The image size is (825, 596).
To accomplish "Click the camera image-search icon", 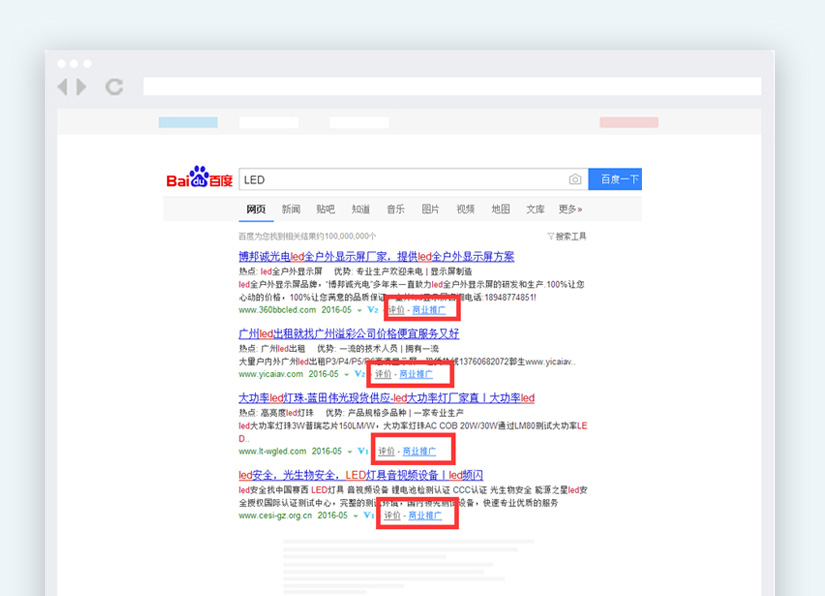I will point(575,180).
